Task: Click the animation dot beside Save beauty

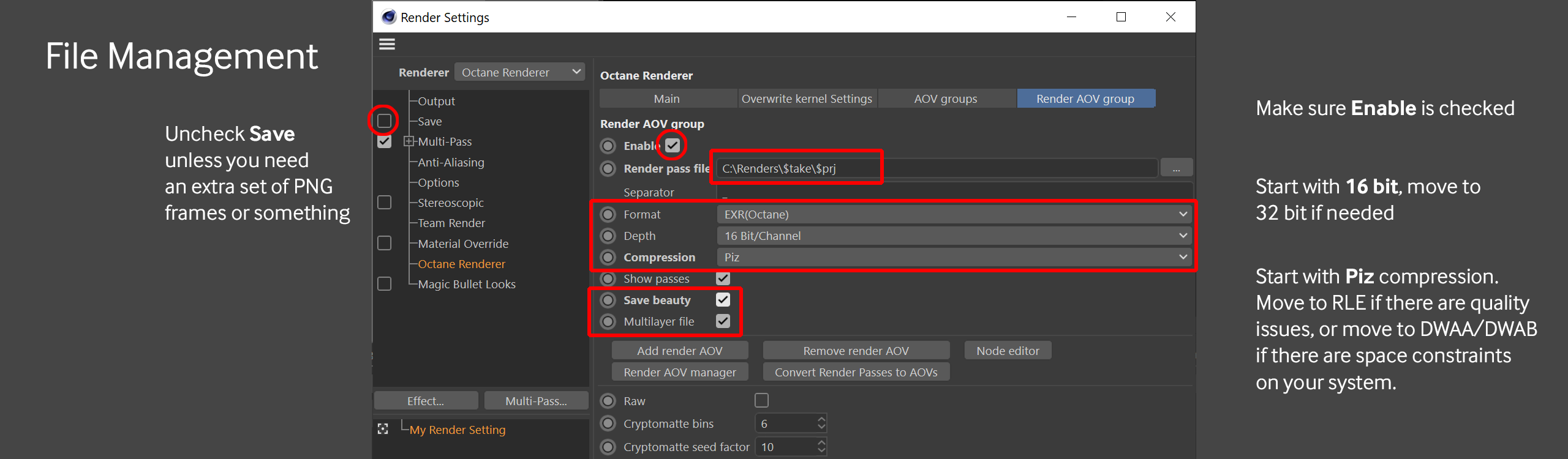Action: pos(608,300)
